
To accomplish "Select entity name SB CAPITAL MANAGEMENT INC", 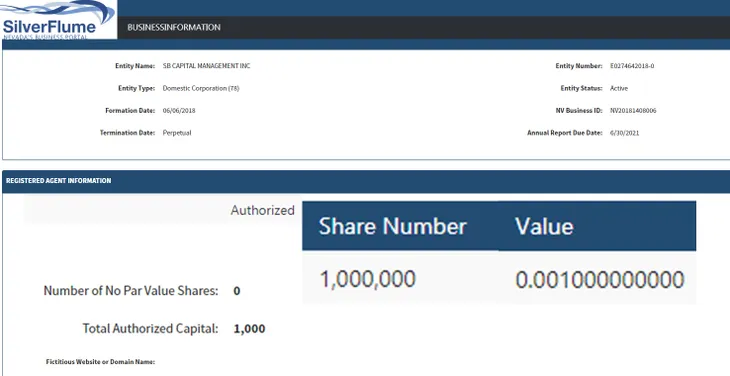I will click(x=206, y=66).
